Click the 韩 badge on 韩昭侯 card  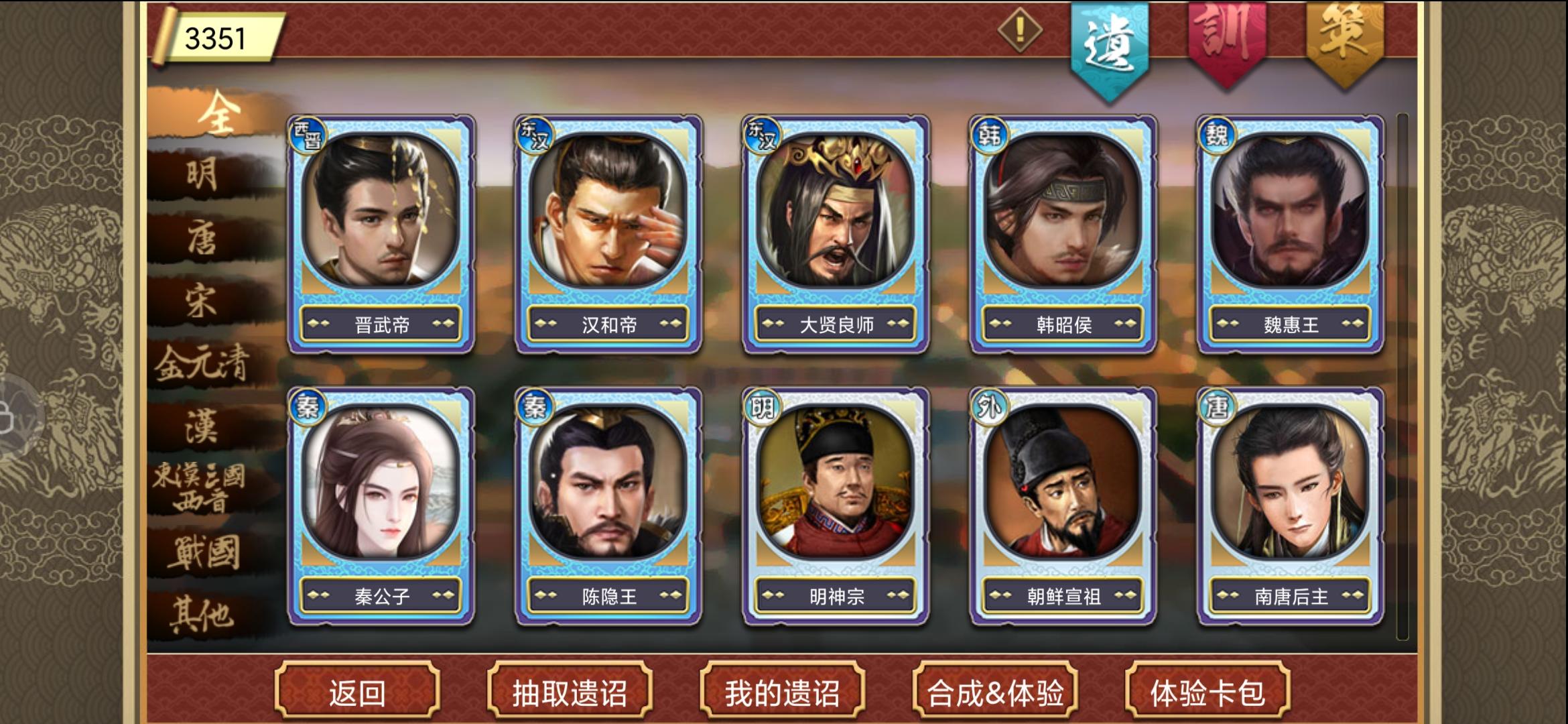tap(989, 135)
